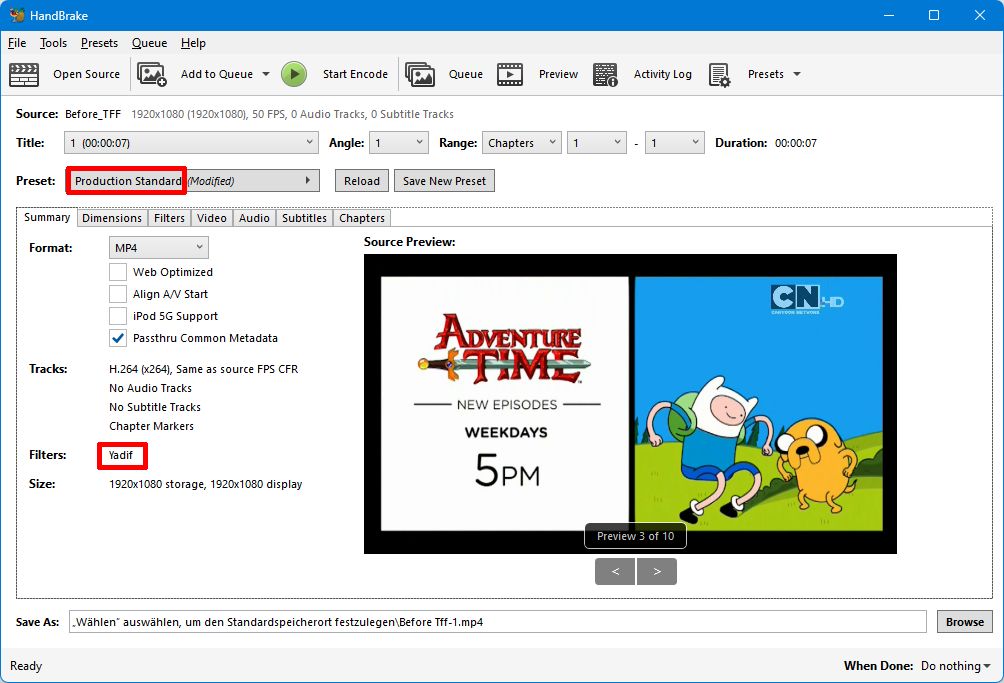This screenshot has height=683, width=1004.
Task: Click the Yadif filter text
Action: pyautogui.click(x=120, y=455)
